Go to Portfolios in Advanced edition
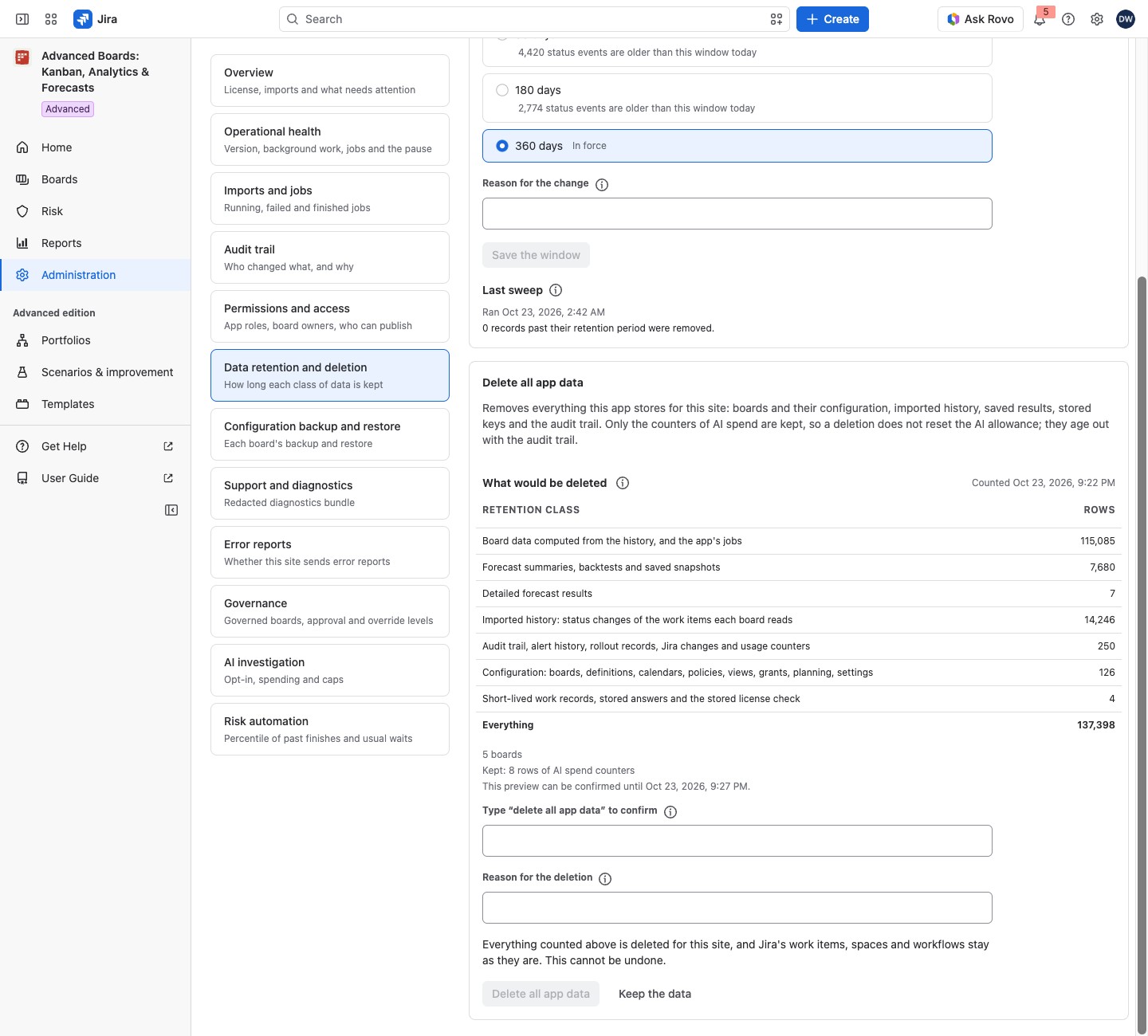The image size is (1148, 1036). pos(96,340)
